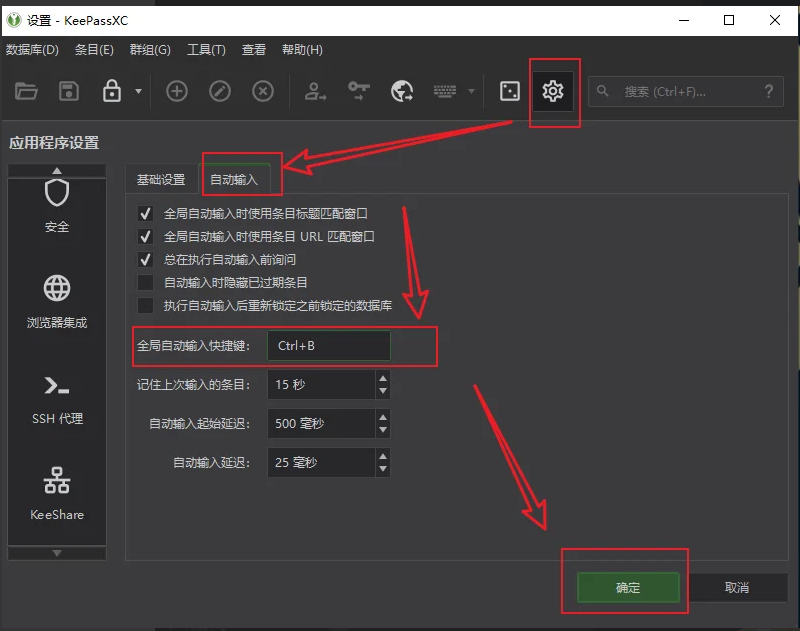Switch to the 自动输入 tab
800x631 pixels.
pos(234,180)
